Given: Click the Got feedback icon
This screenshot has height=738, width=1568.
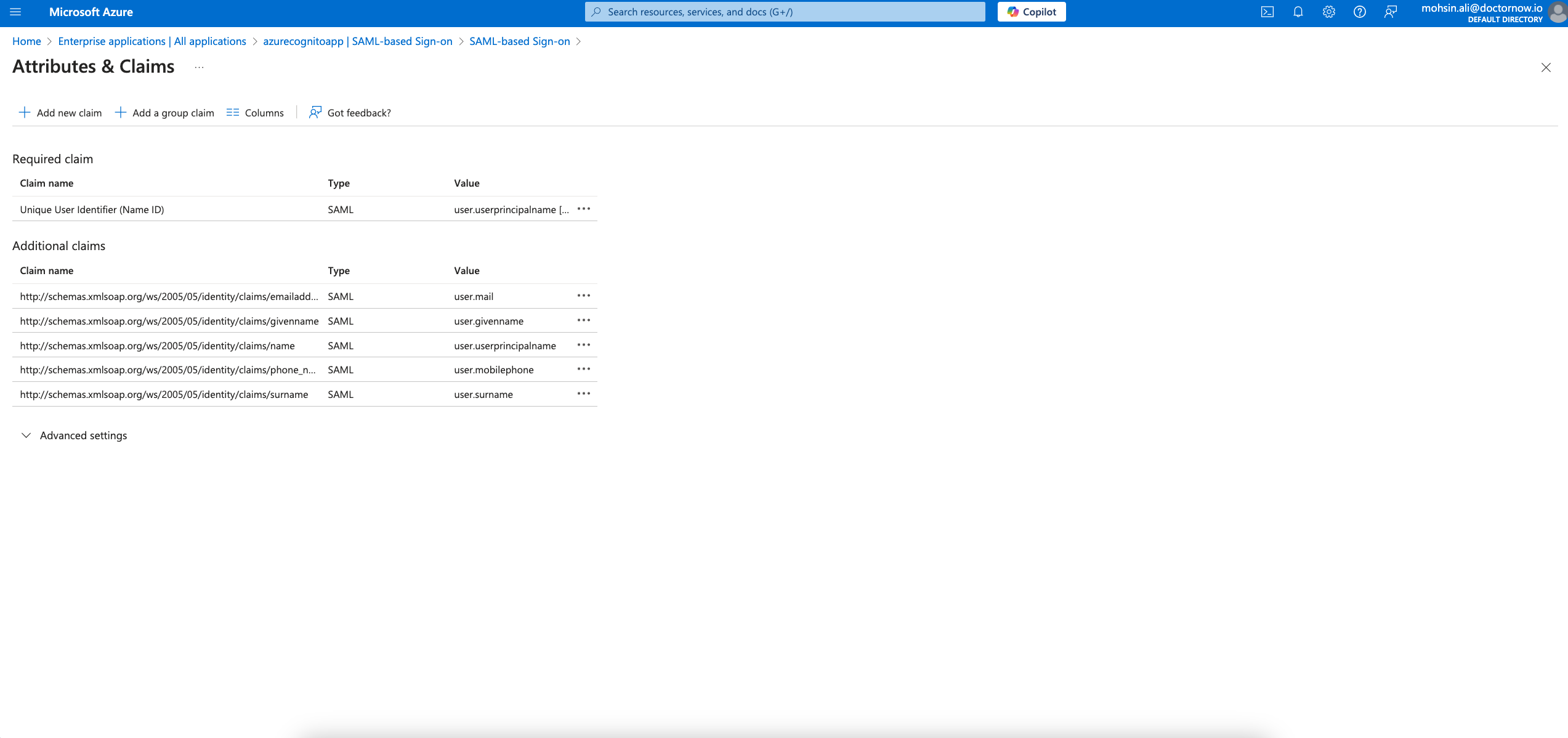Looking at the screenshot, I should (315, 112).
